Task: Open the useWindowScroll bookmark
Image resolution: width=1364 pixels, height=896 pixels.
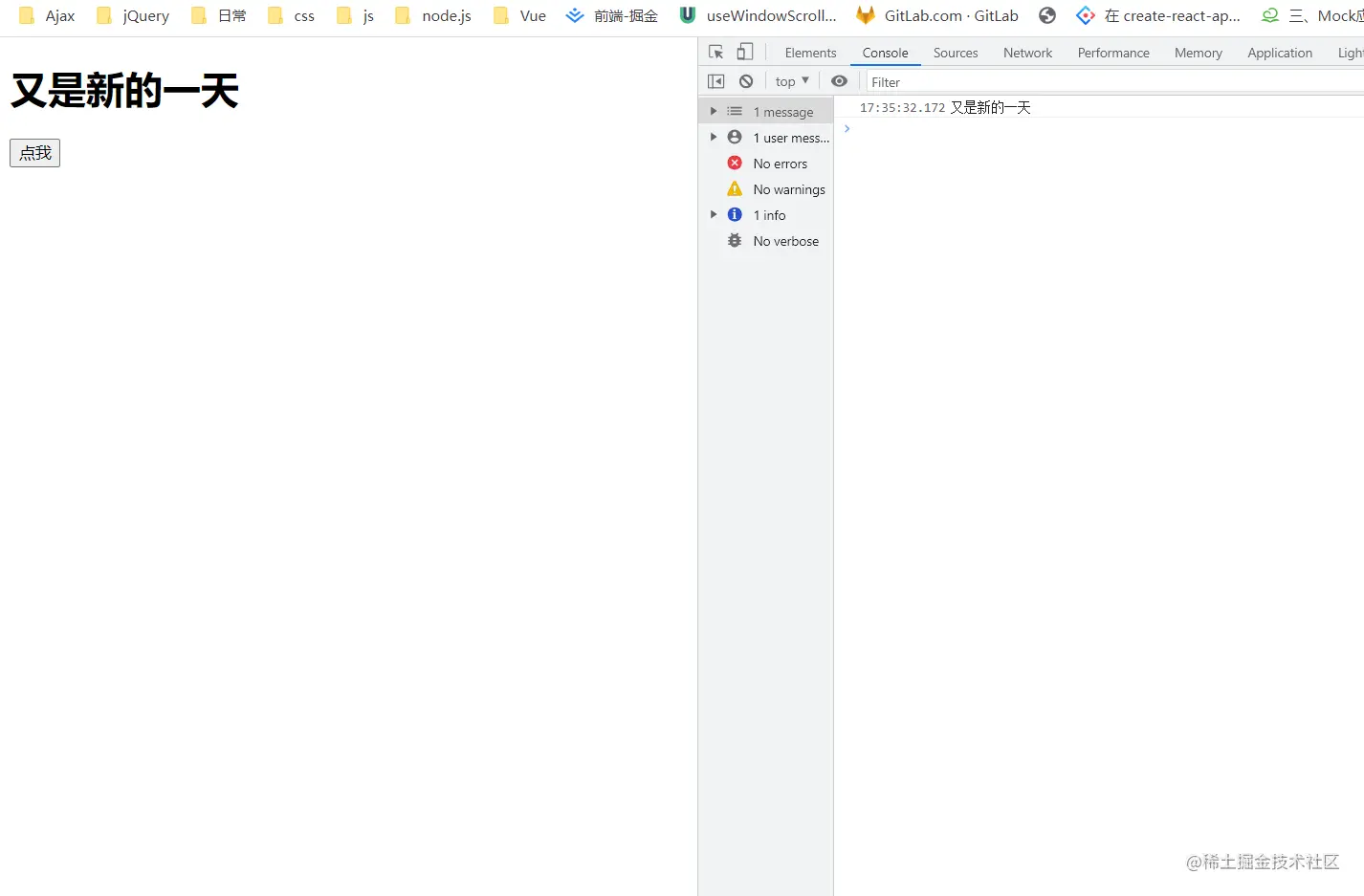Action: (758, 15)
